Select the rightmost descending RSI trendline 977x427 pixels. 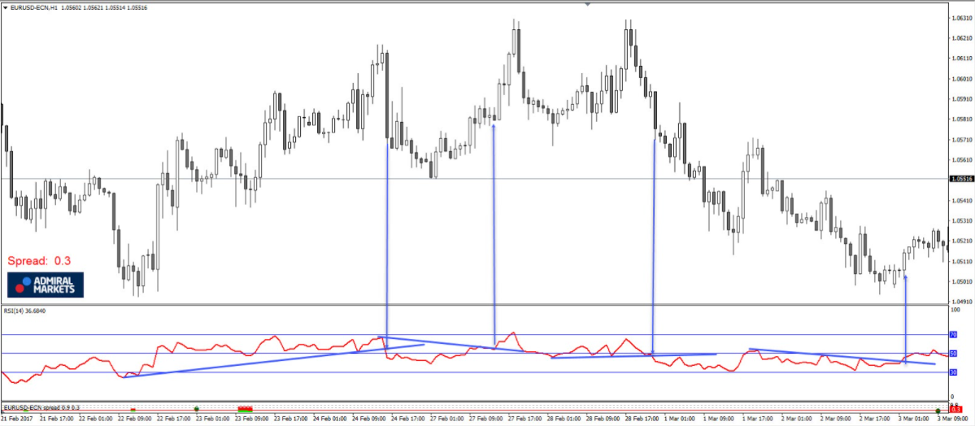click(840, 356)
